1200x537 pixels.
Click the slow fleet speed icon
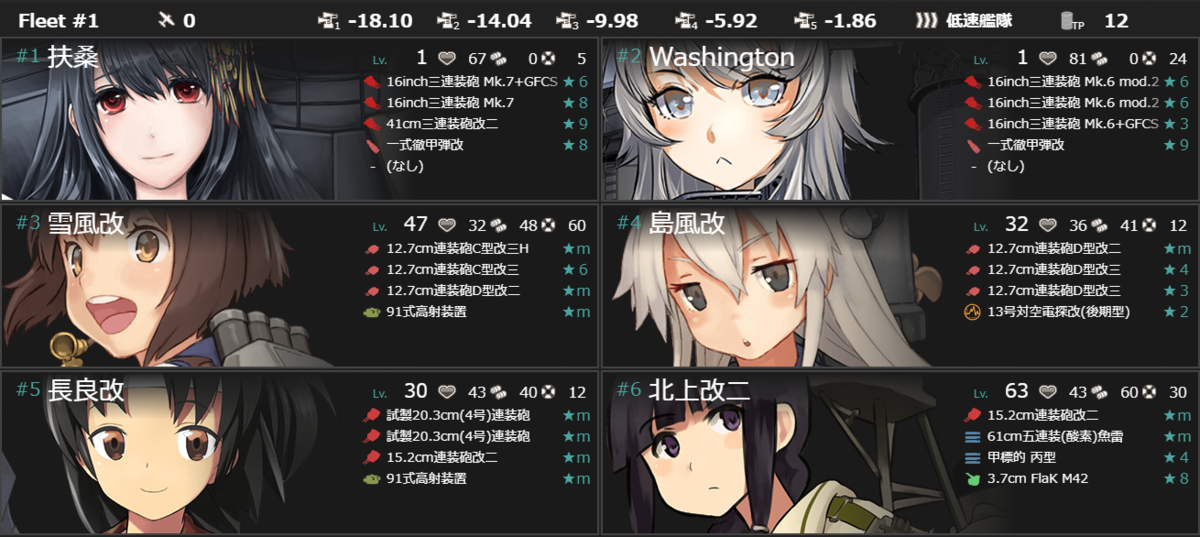coord(927,20)
